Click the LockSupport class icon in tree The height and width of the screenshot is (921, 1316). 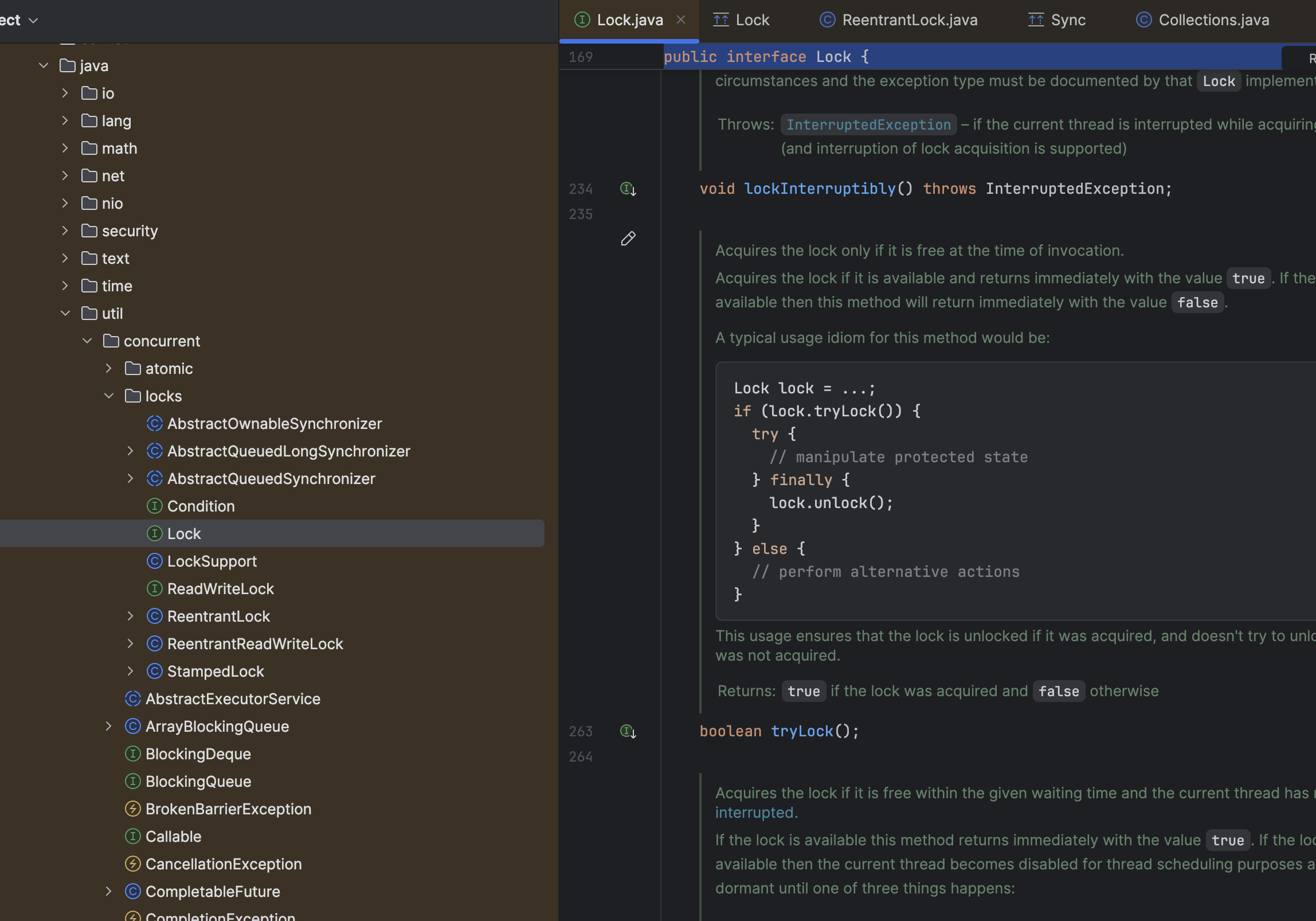(x=154, y=561)
